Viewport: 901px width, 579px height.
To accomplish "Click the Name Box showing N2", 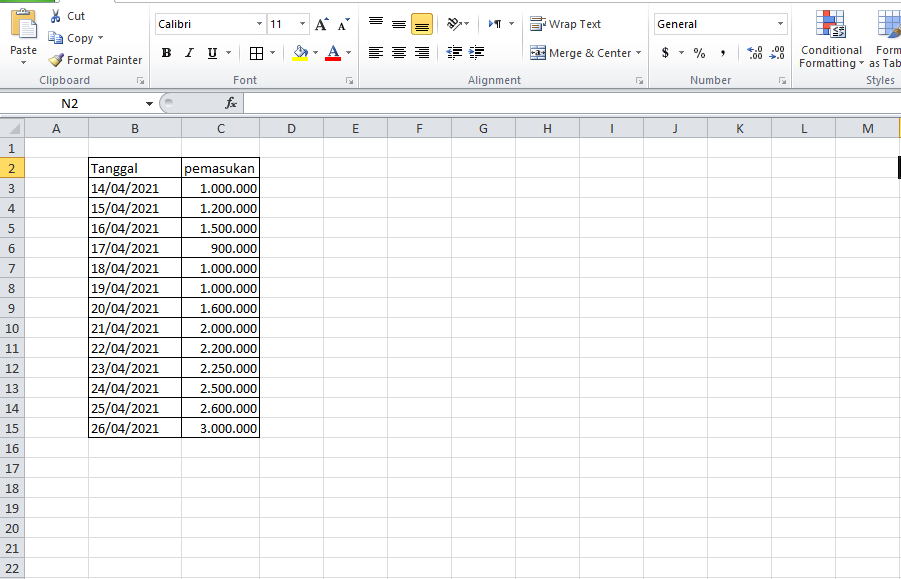I will (x=72, y=103).
